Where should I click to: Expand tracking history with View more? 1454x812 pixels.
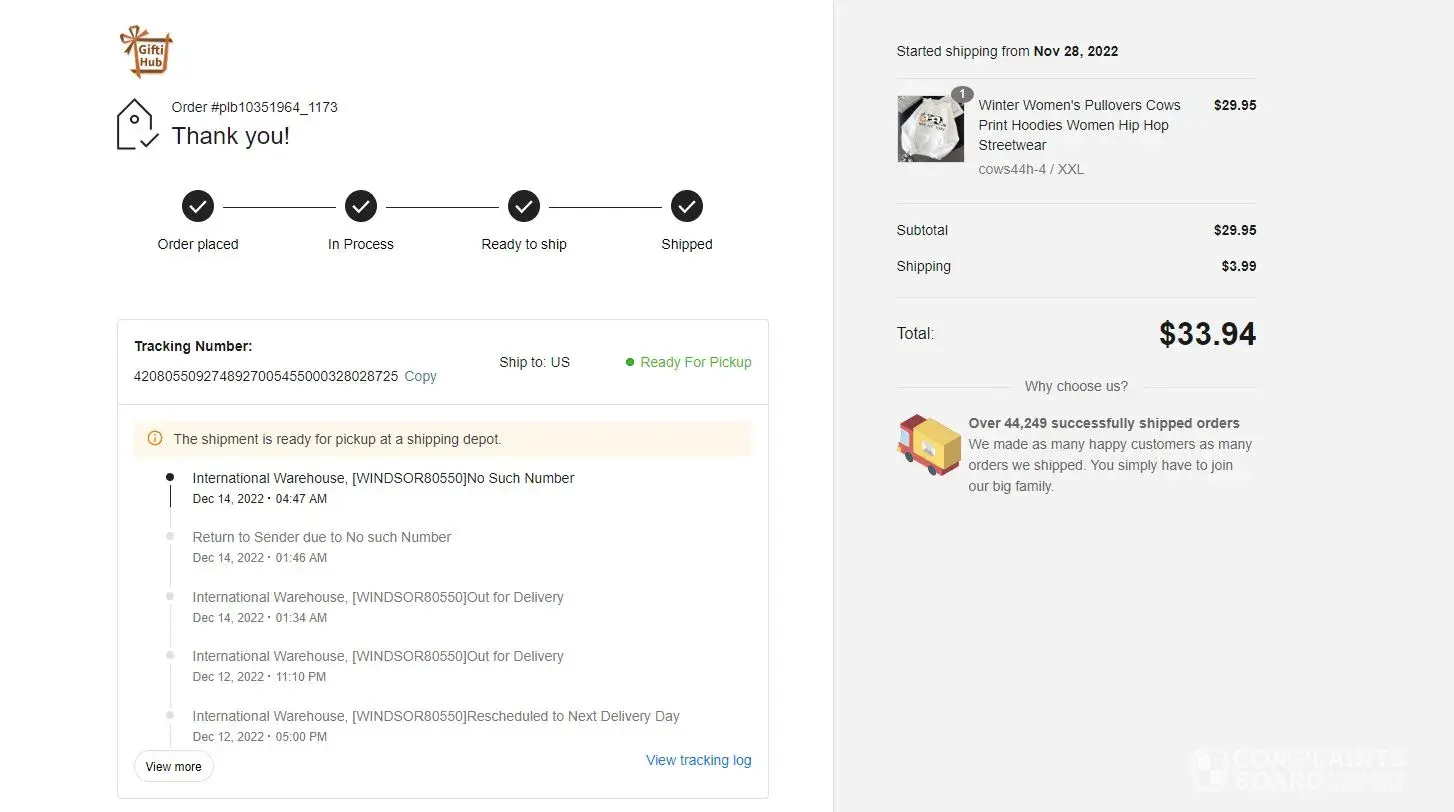point(174,767)
